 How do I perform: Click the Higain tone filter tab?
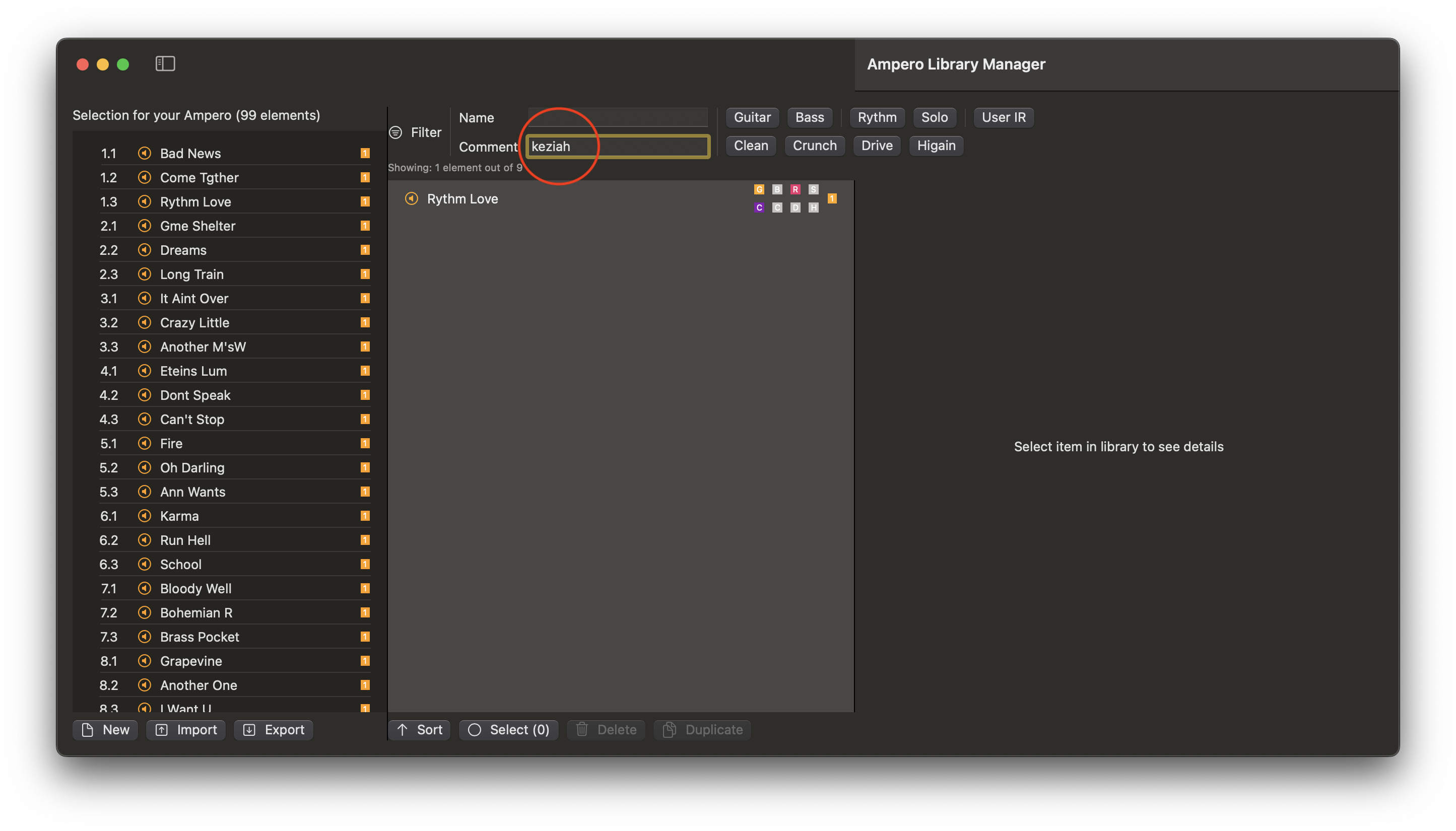pyautogui.click(x=936, y=145)
